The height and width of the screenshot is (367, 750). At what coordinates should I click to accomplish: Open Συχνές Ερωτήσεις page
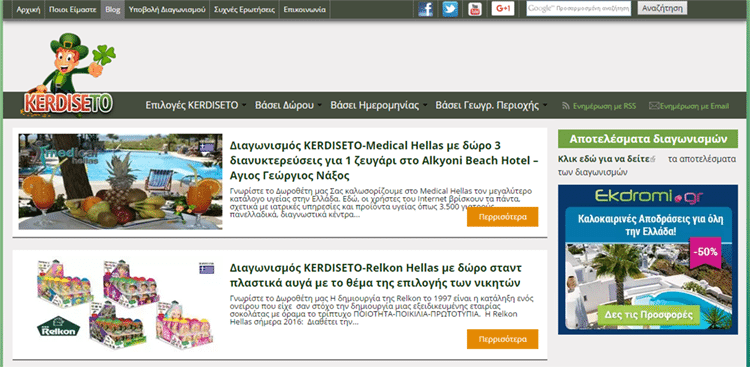(x=244, y=10)
